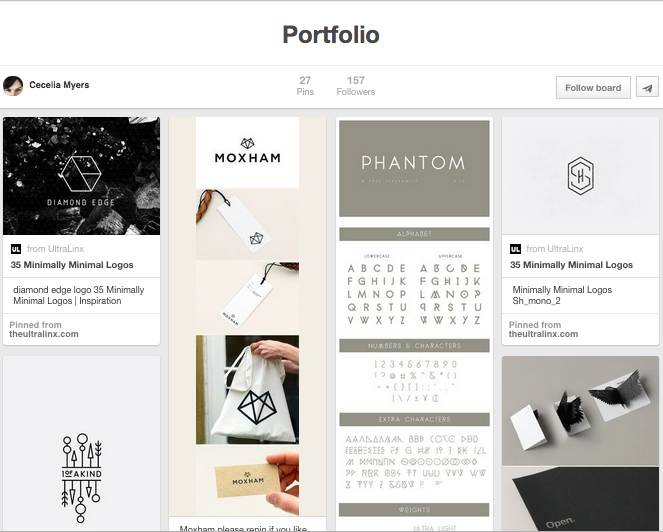
Task: Click the send board paper-plane icon
Action: [647, 88]
